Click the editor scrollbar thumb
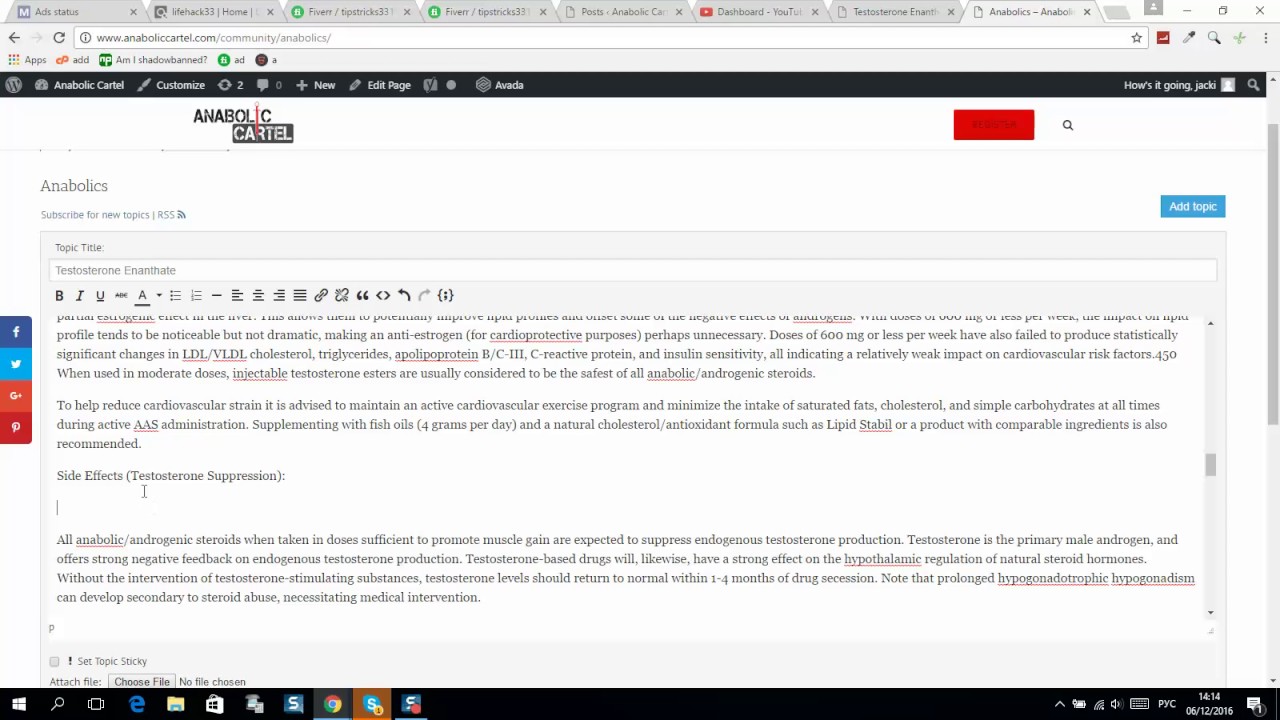This screenshot has height=720, width=1280. click(1210, 465)
